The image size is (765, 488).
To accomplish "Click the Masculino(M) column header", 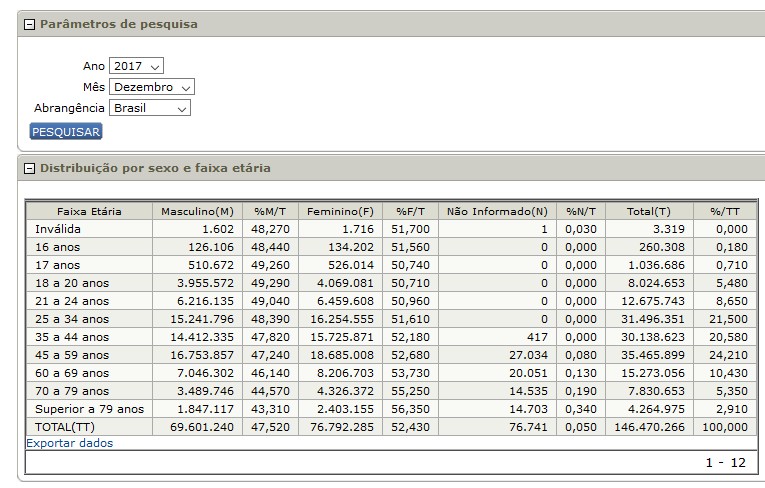I will pyautogui.click(x=197, y=211).
